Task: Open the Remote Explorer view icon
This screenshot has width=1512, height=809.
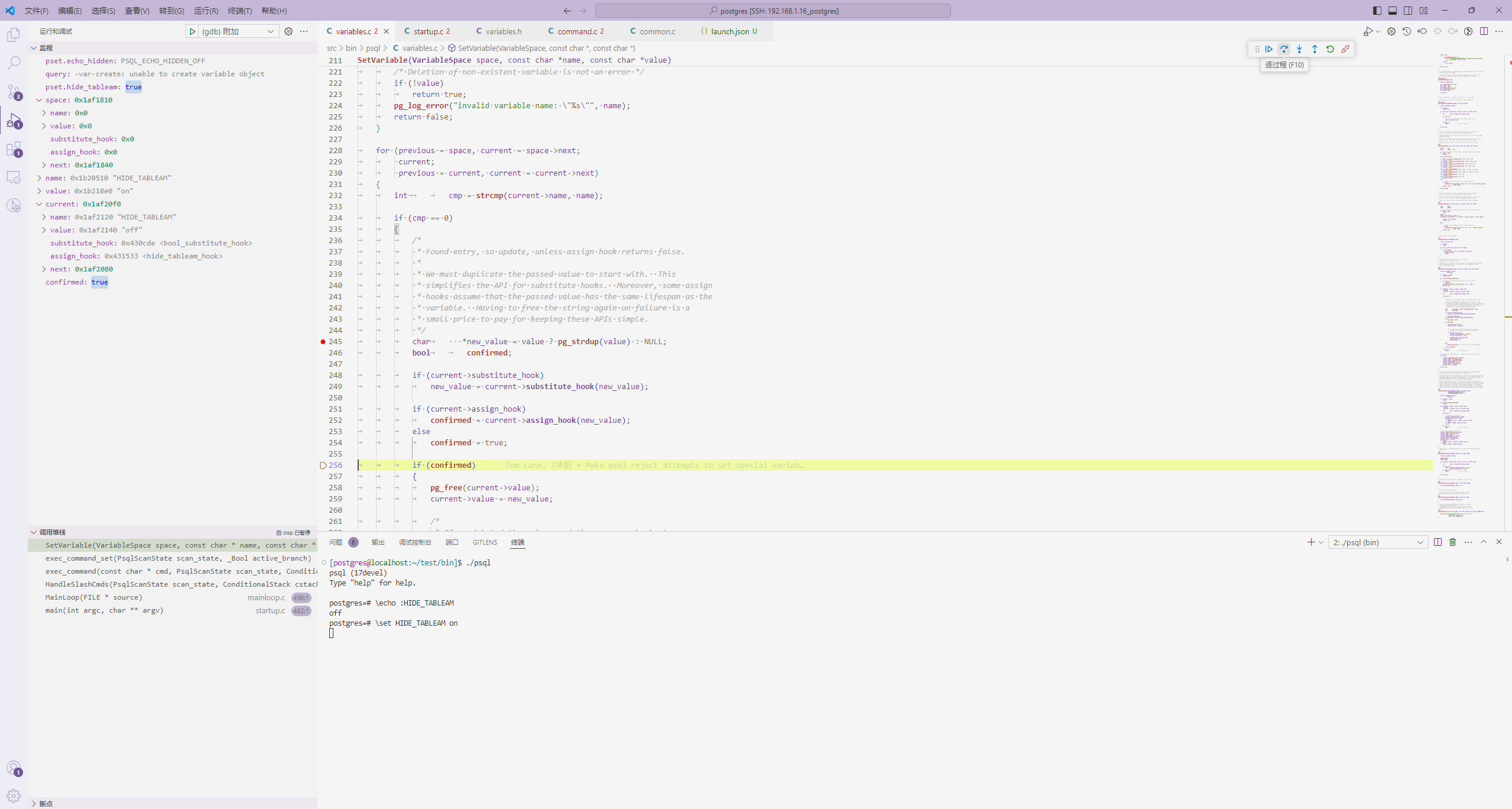Action: click(14, 177)
